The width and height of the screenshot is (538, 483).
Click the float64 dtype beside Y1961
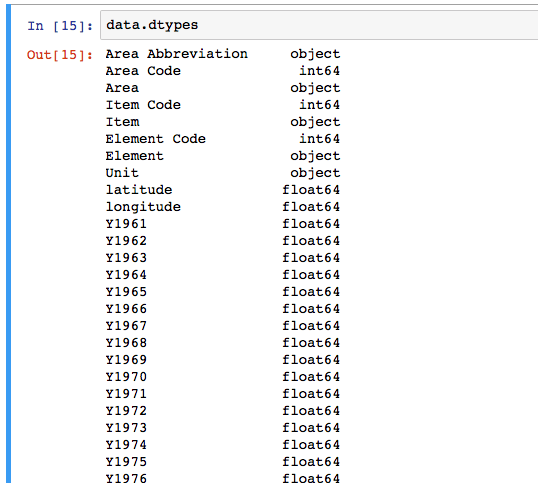pos(311,224)
